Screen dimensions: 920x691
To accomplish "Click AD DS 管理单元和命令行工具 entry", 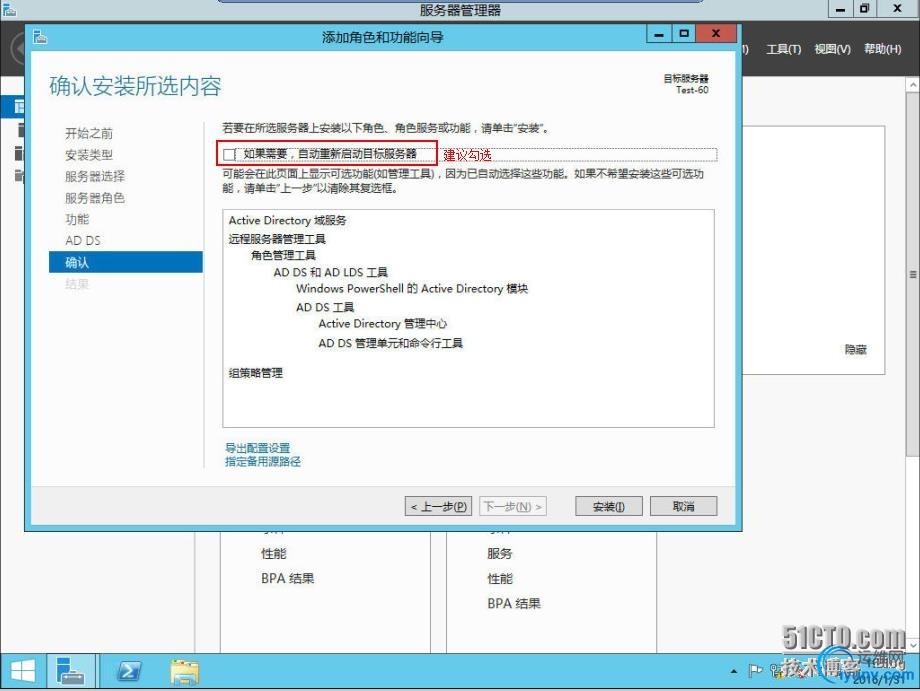I will 391,343.
